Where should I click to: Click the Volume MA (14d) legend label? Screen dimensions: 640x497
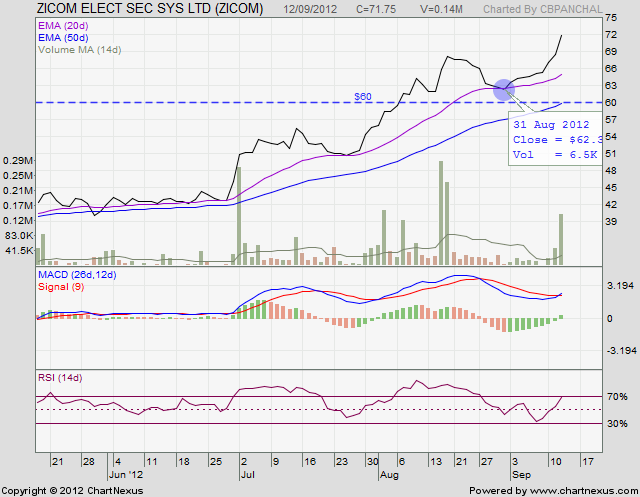pyautogui.click(x=80, y=50)
